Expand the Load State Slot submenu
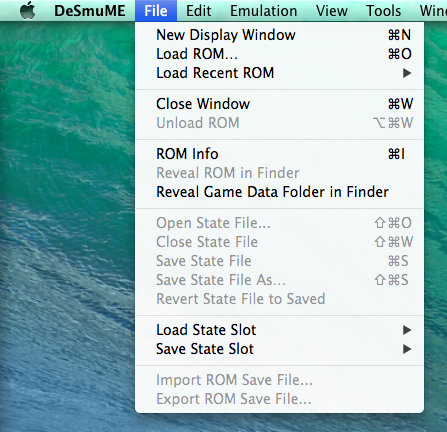 coord(279,330)
